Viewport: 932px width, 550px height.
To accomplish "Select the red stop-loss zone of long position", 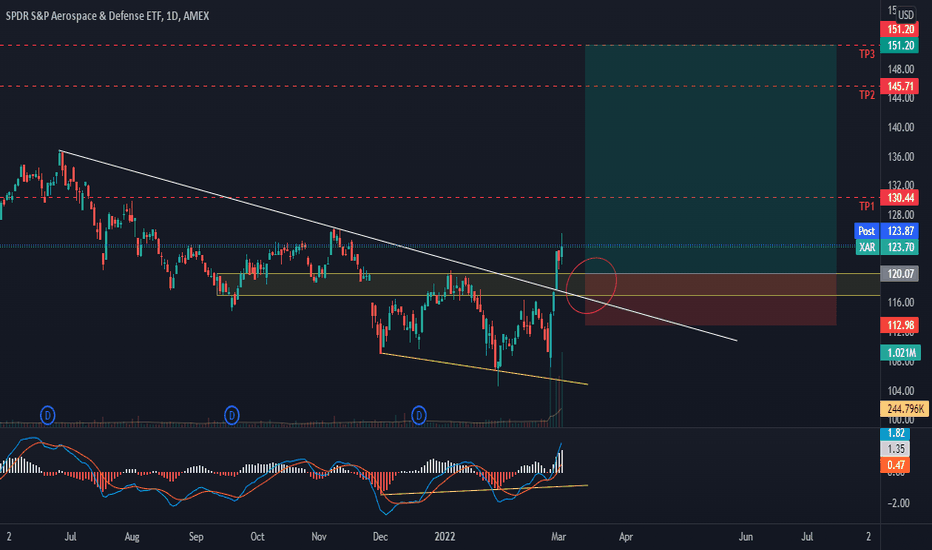I will click(711, 300).
